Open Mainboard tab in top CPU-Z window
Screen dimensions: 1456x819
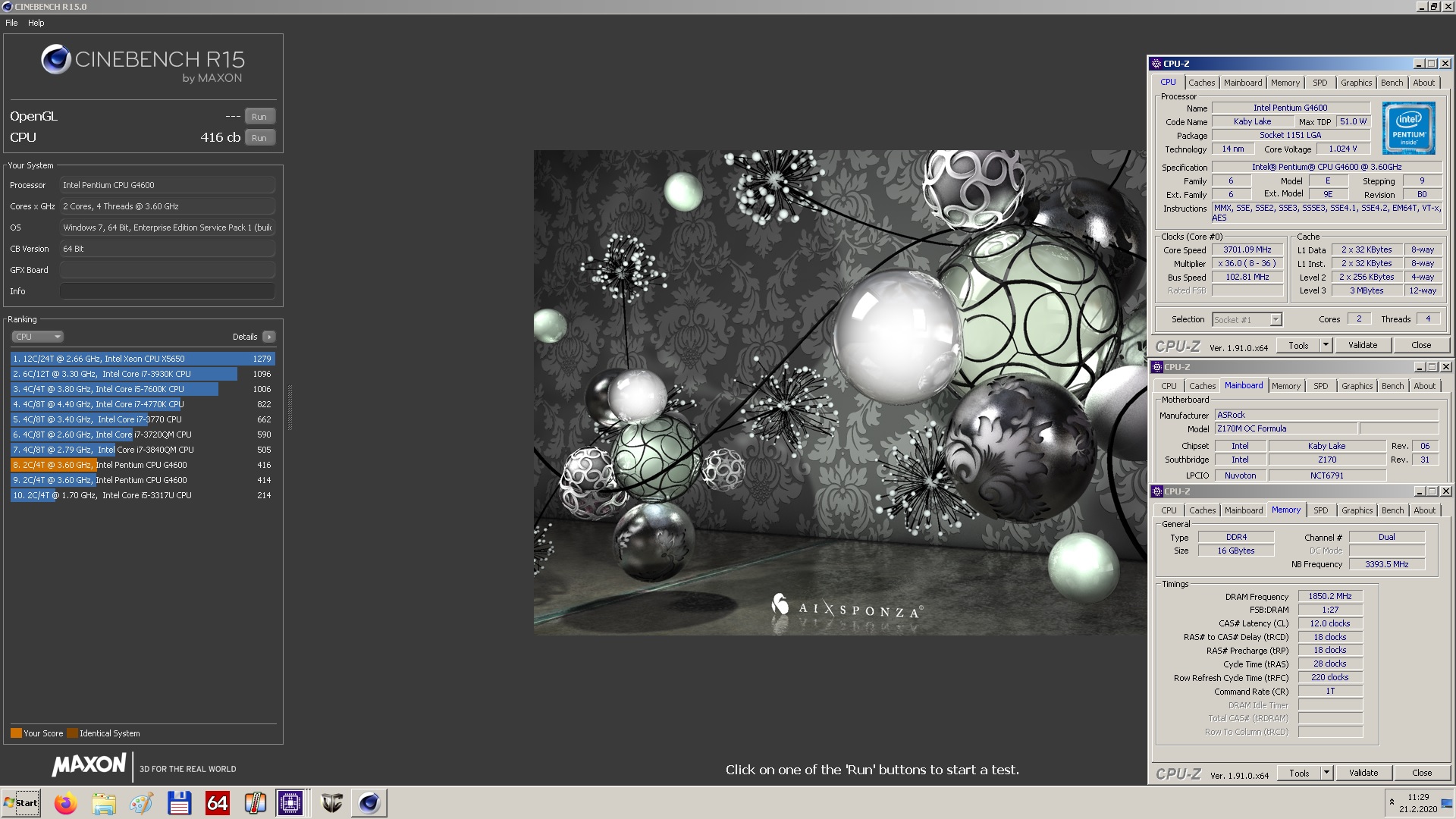coord(1243,83)
